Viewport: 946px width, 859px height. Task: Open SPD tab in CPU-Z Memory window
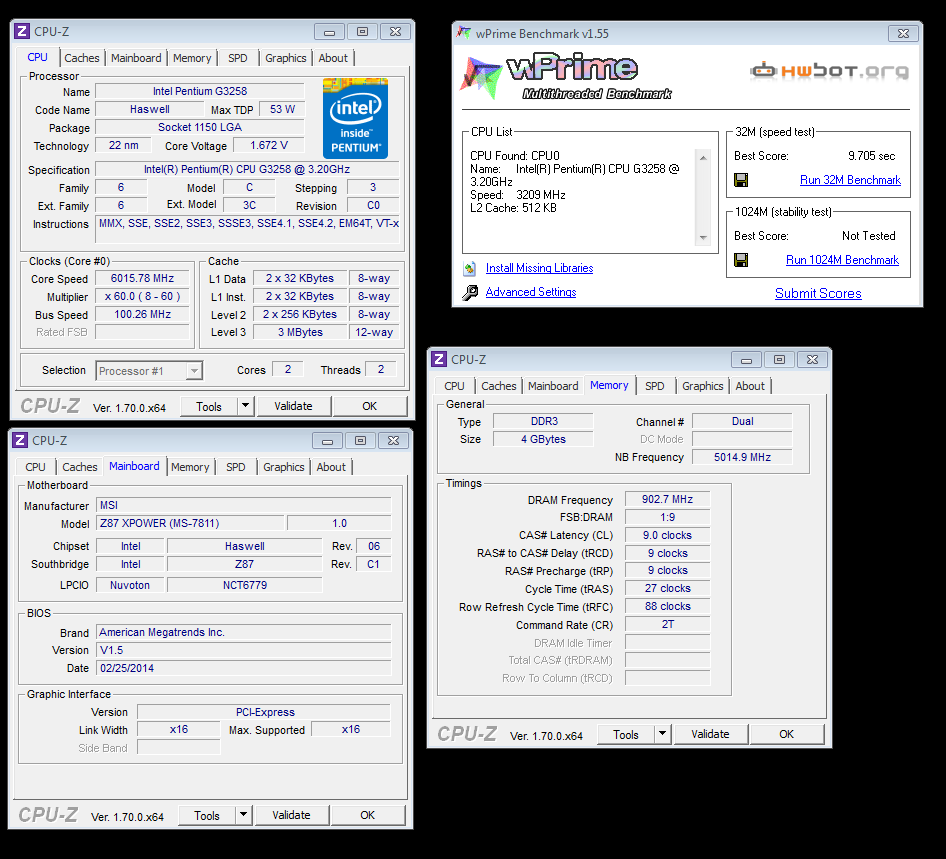pos(655,386)
